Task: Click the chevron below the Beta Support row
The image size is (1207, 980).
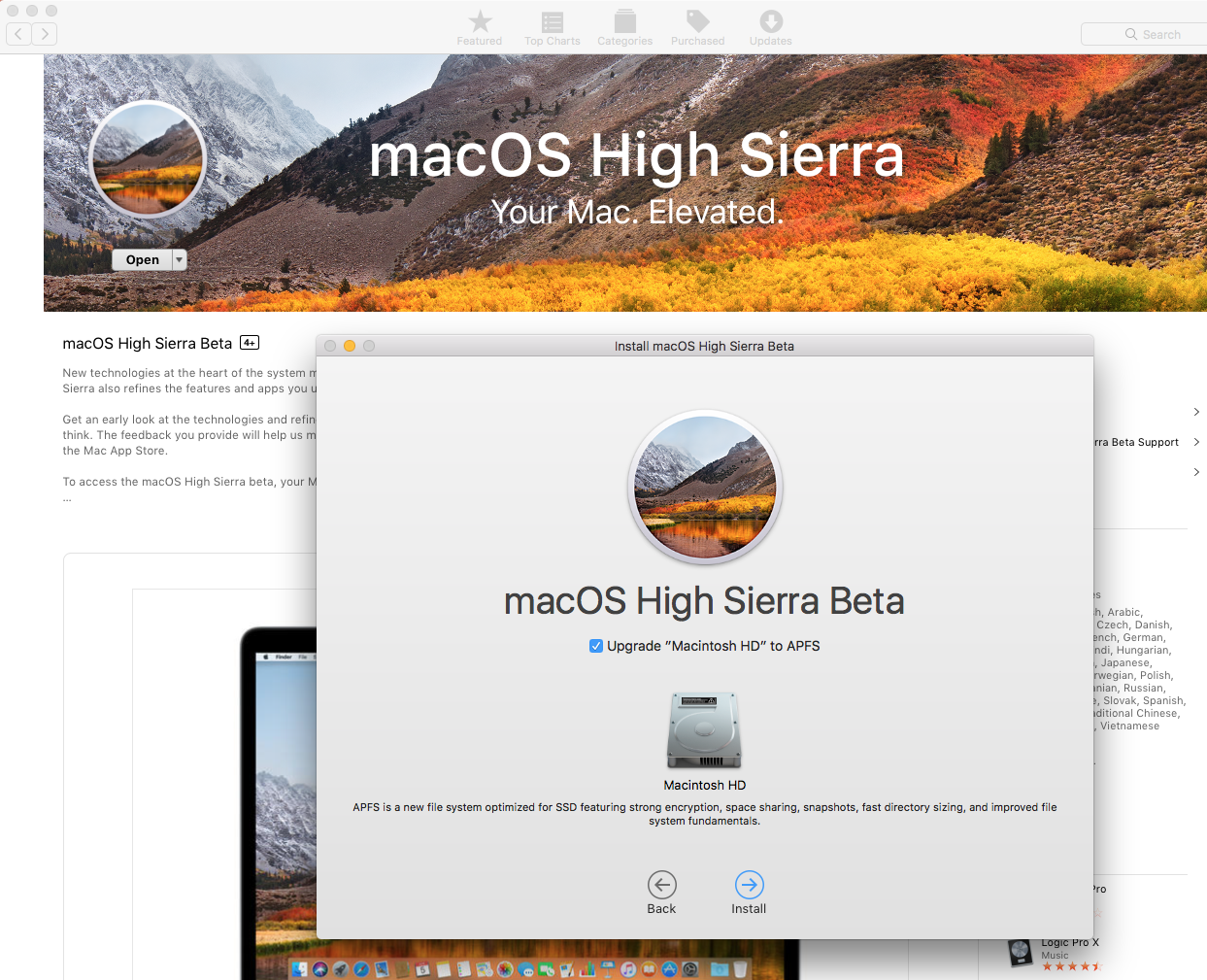Action: [x=1196, y=472]
